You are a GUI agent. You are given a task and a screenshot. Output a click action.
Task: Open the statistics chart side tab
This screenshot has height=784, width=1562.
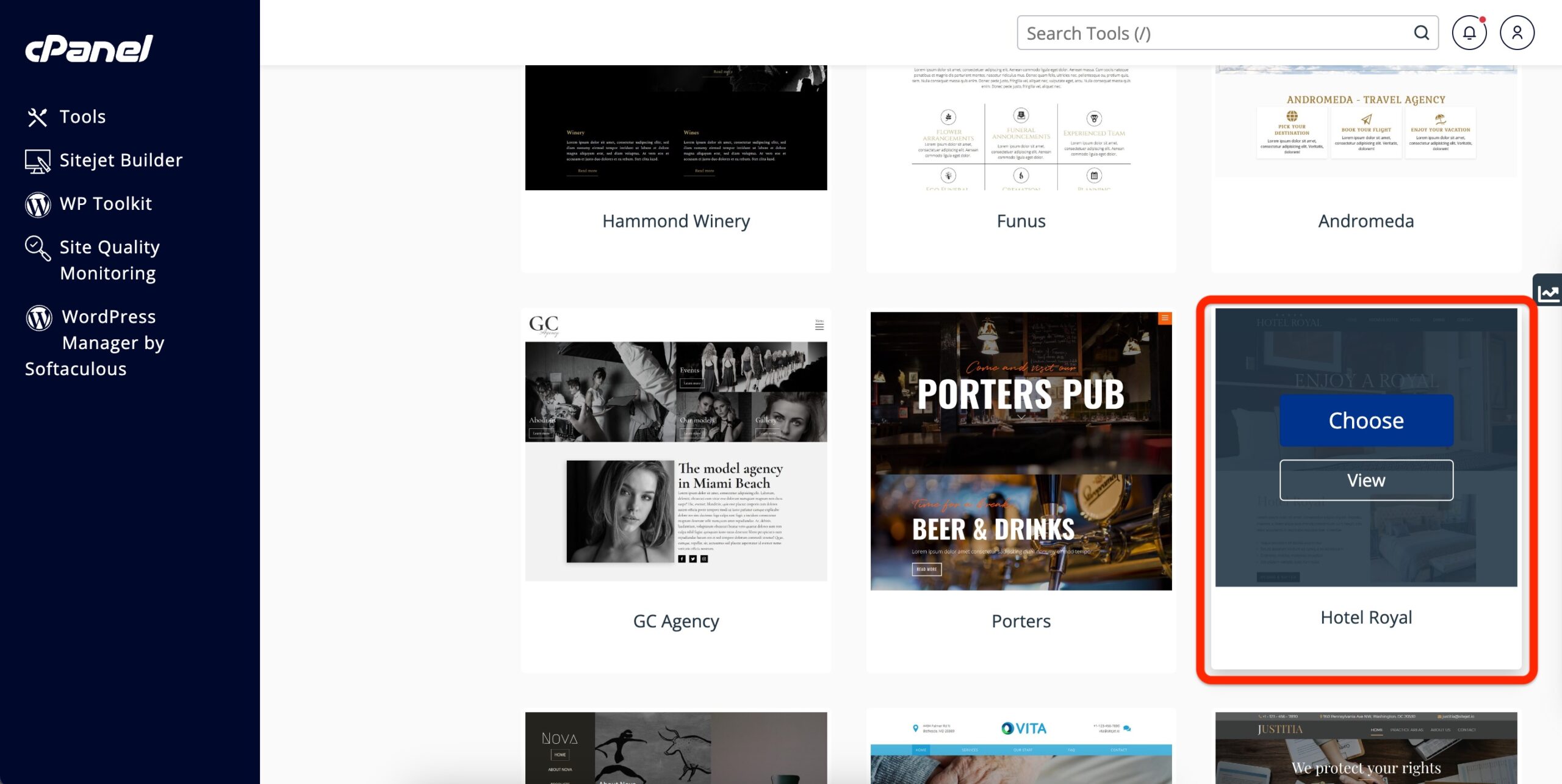pos(1548,290)
